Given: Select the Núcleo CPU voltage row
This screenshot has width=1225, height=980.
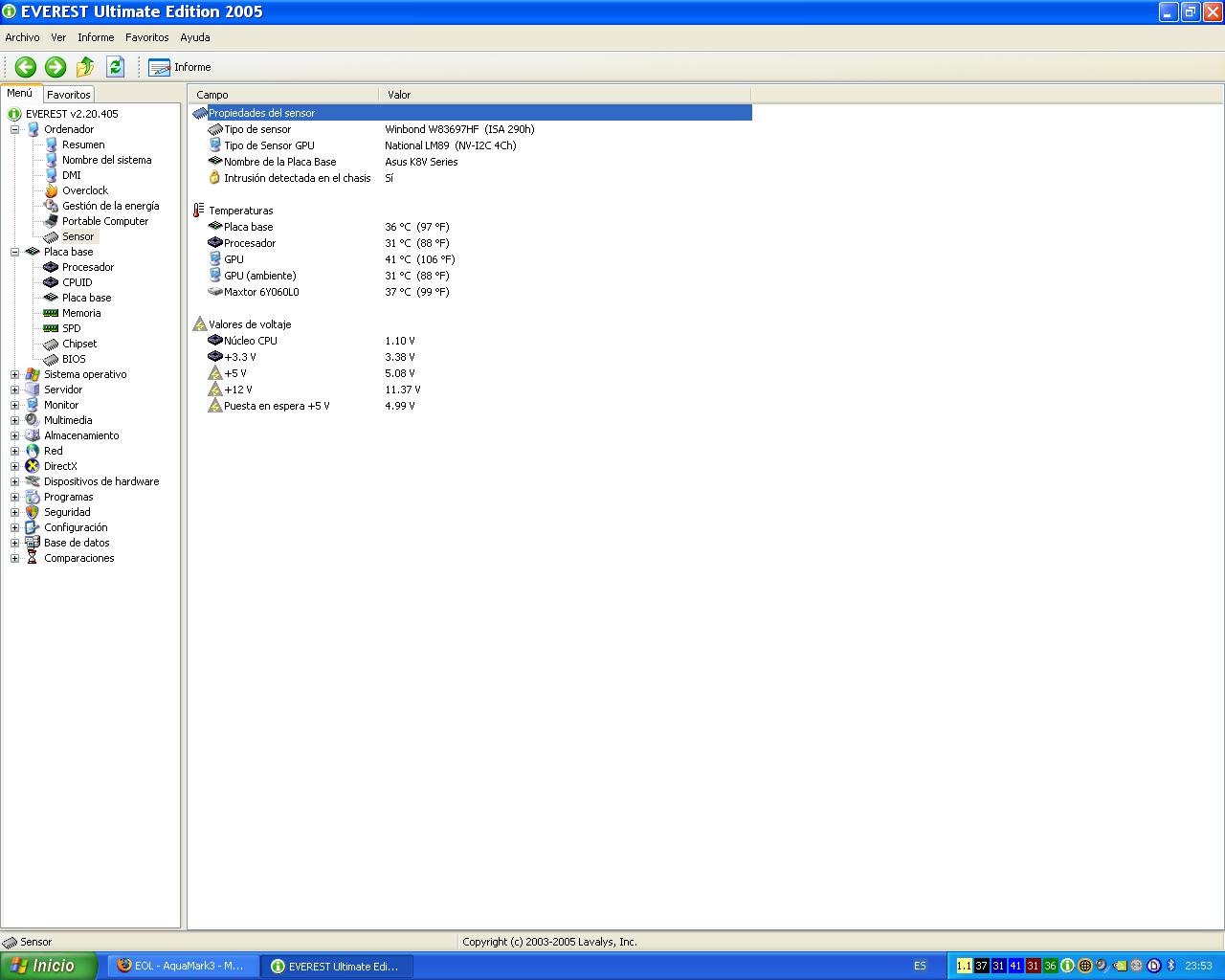Looking at the screenshot, I should [x=472, y=341].
